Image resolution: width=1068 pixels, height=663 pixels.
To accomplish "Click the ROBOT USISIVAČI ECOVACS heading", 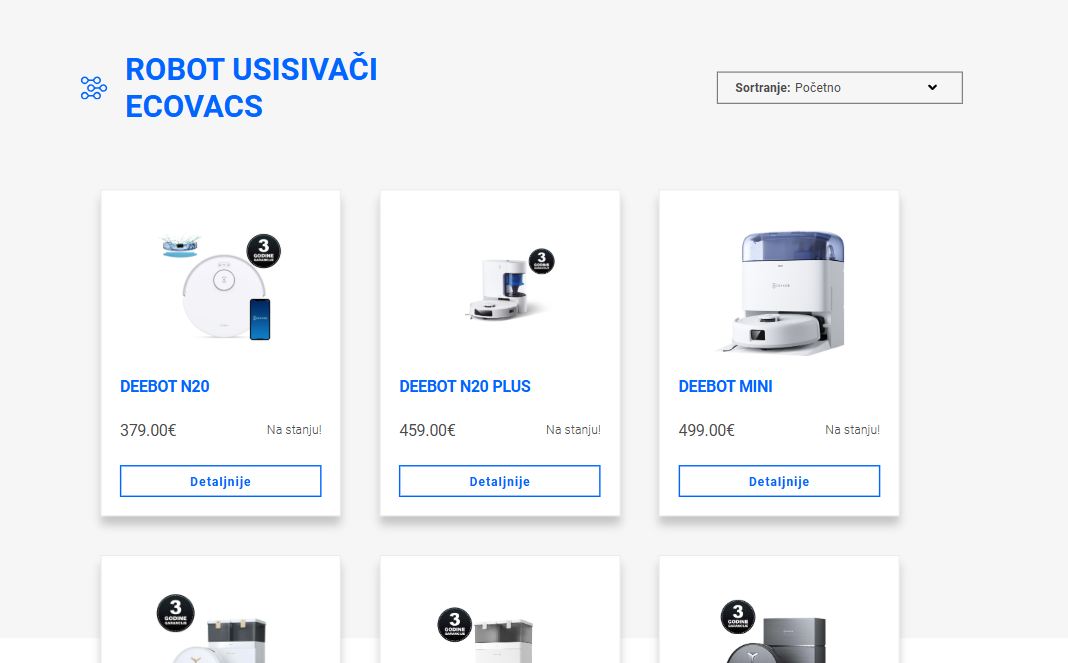I will pyautogui.click(x=251, y=88).
